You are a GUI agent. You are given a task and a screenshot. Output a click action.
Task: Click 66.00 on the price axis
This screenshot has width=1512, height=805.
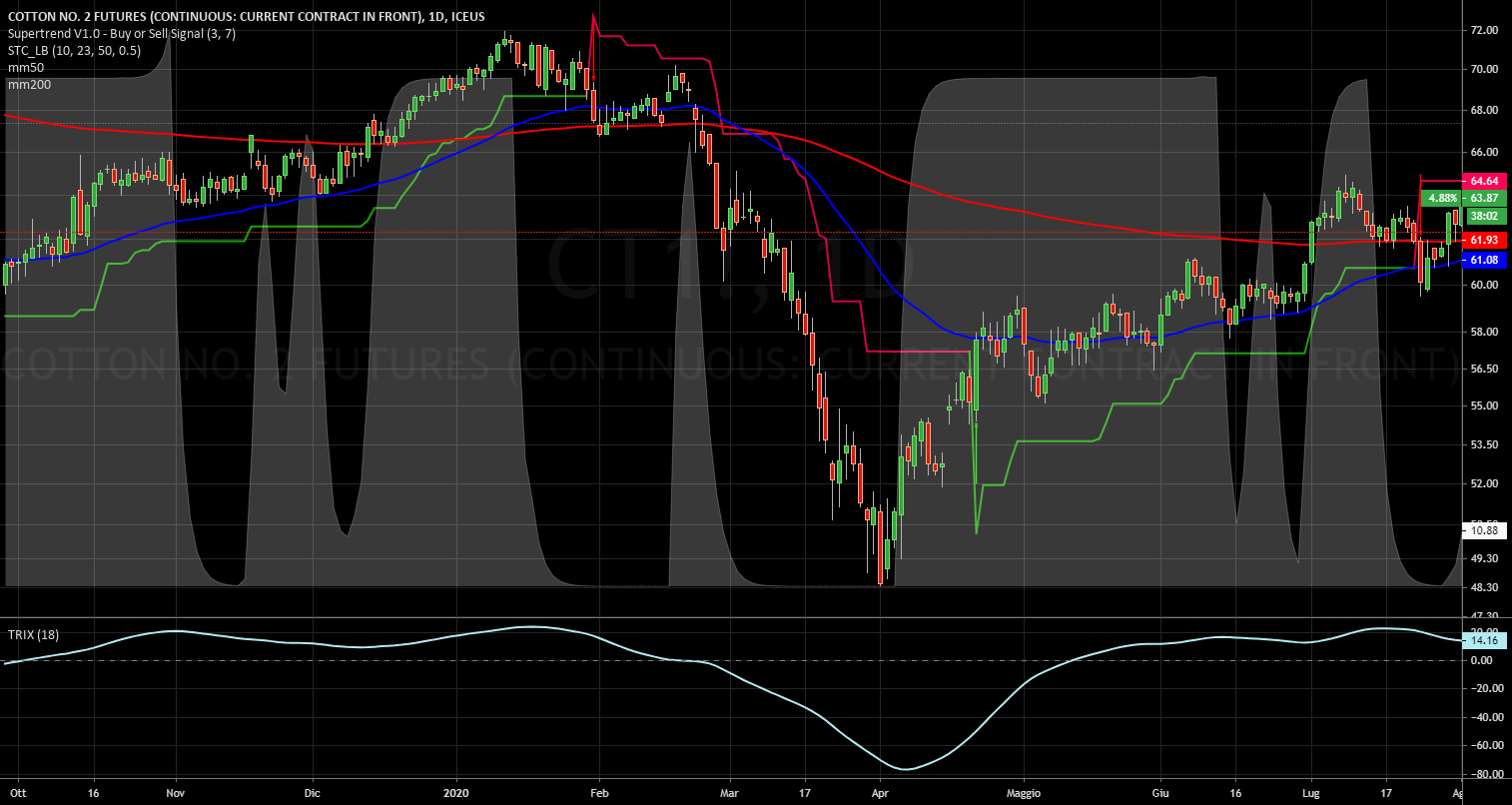[x=1484, y=153]
